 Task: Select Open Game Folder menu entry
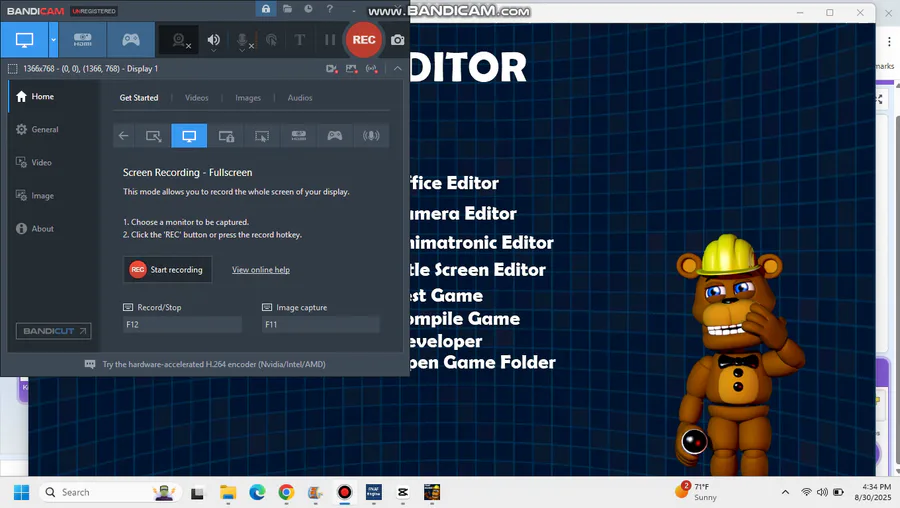point(483,363)
